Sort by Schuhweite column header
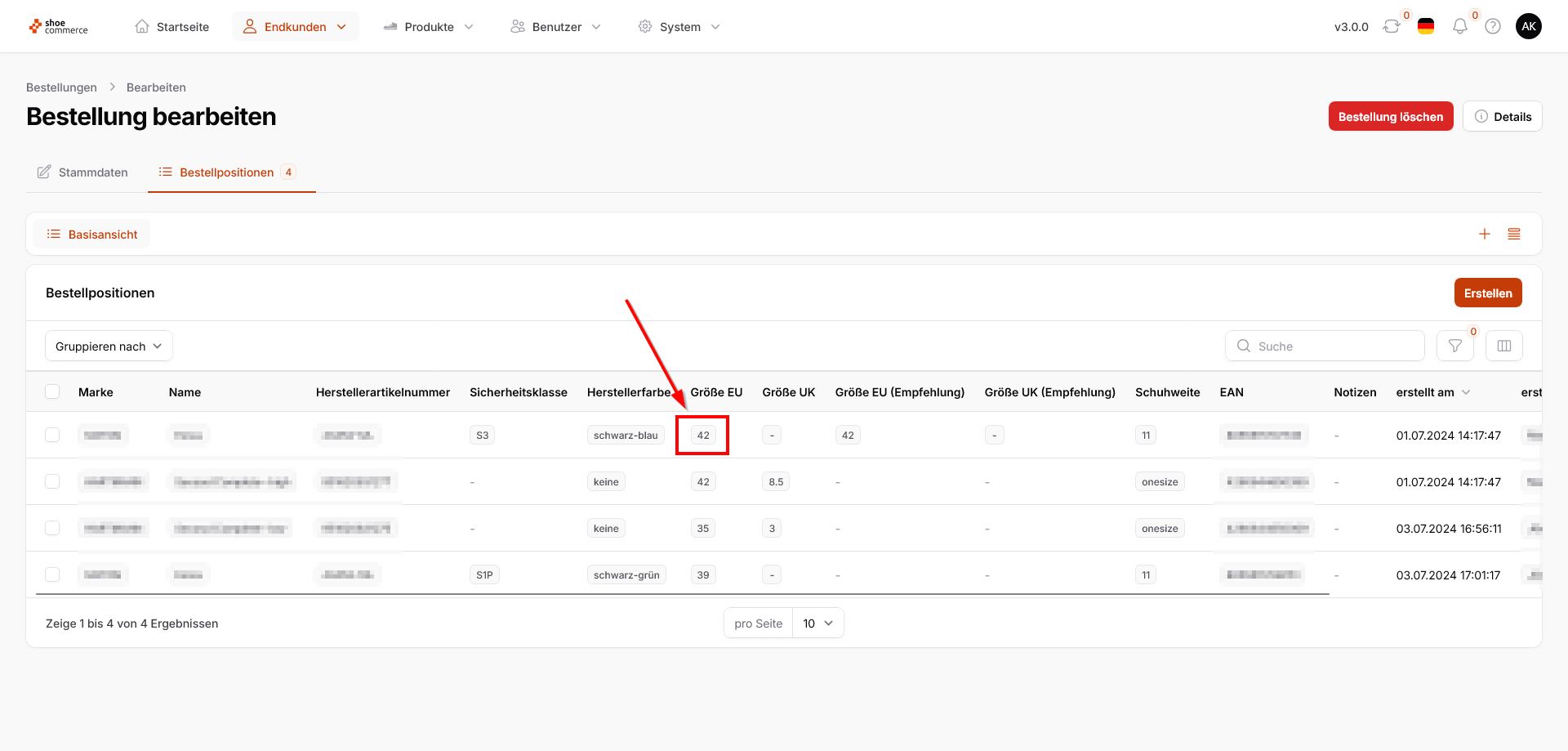The width and height of the screenshot is (1568, 751). (x=1168, y=392)
